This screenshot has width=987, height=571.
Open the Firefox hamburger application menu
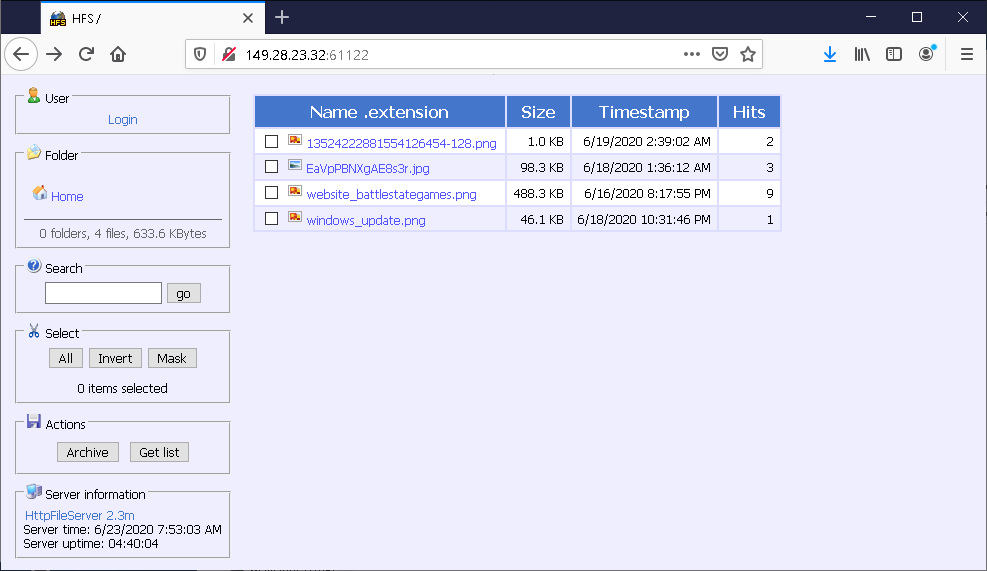(x=966, y=55)
